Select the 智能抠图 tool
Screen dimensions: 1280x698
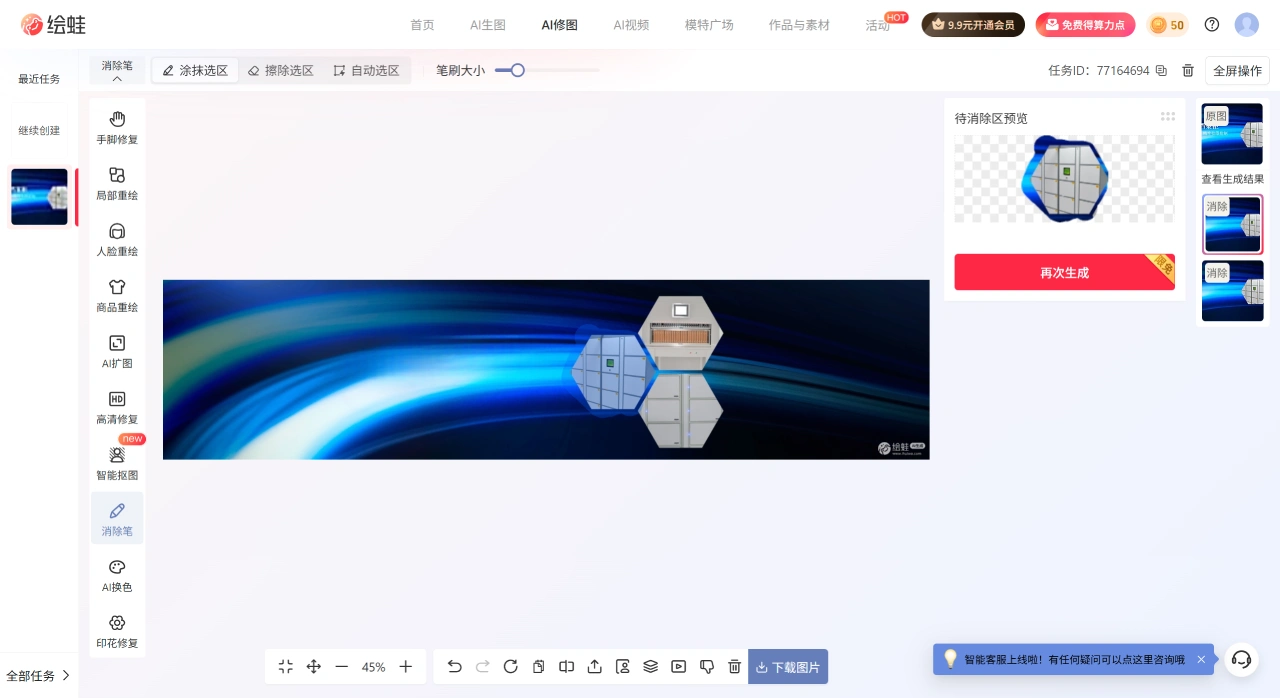pos(117,462)
